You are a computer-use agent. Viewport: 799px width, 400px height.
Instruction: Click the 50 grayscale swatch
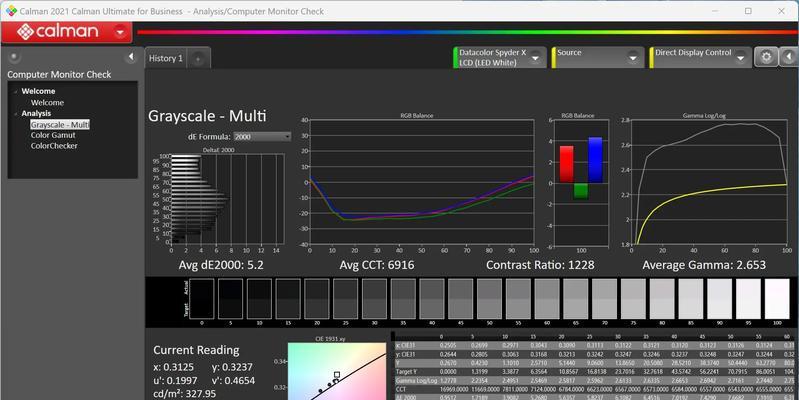(489, 299)
